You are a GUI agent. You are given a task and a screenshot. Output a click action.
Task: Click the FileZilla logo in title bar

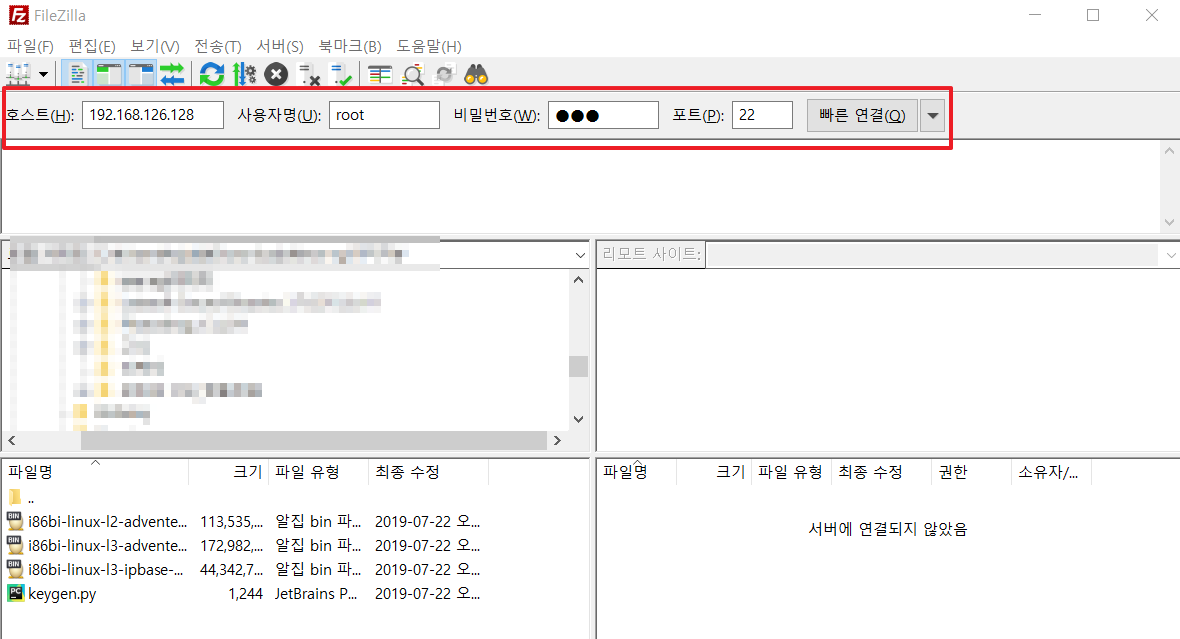click(18, 15)
